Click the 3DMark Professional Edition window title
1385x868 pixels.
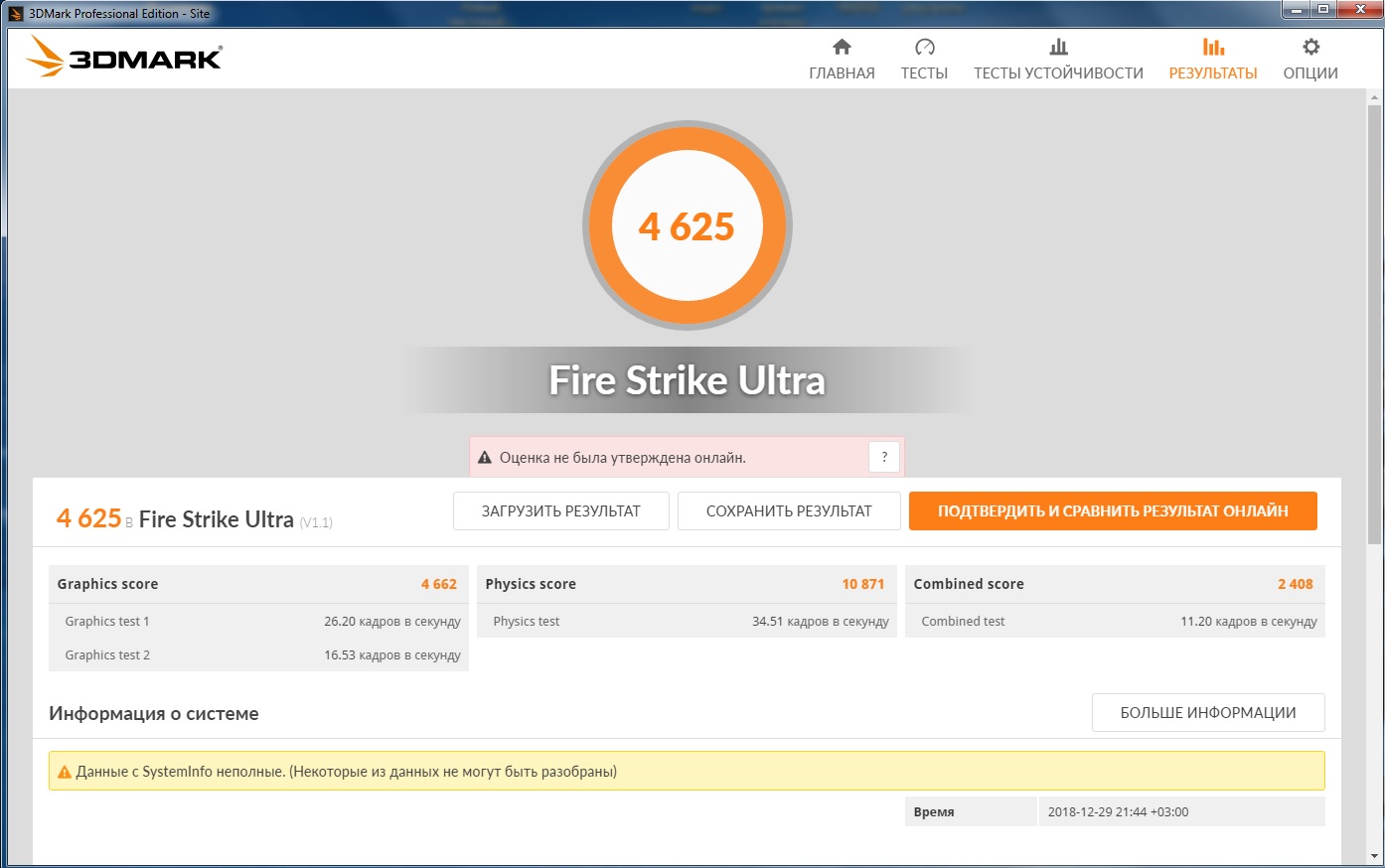[x=119, y=14]
